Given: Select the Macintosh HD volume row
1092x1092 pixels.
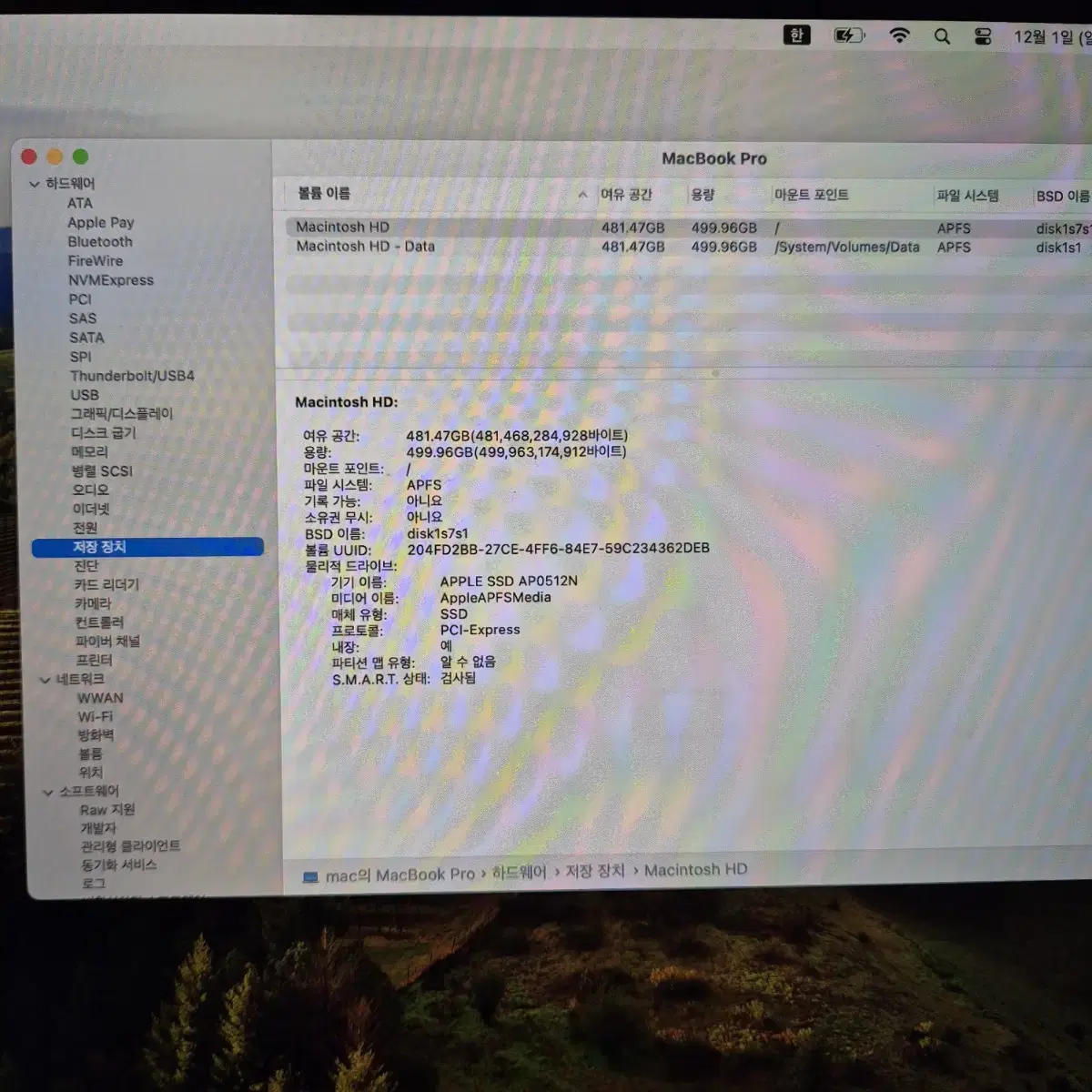Looking at the screenshot, I should point(689,227).
